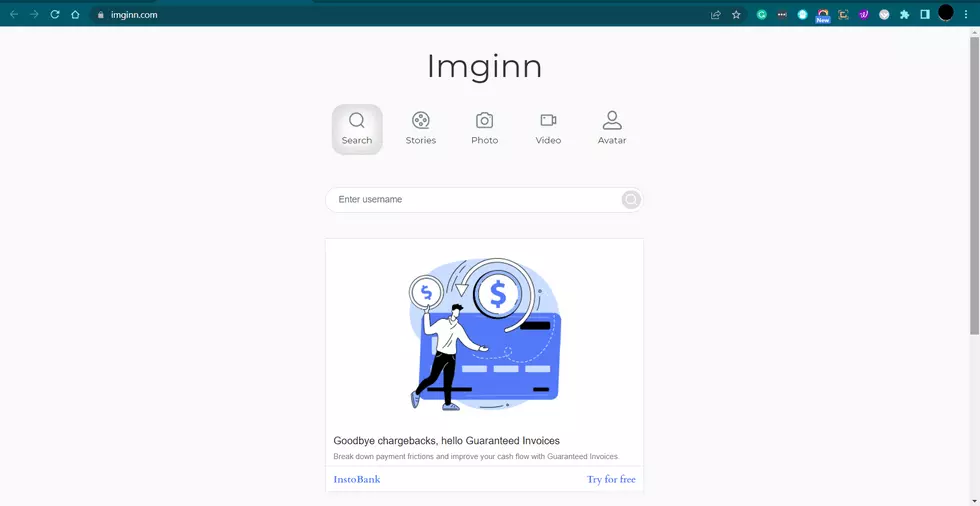980x506 pixels.
Task: Go to the browser home page
Action: [75, 15]
